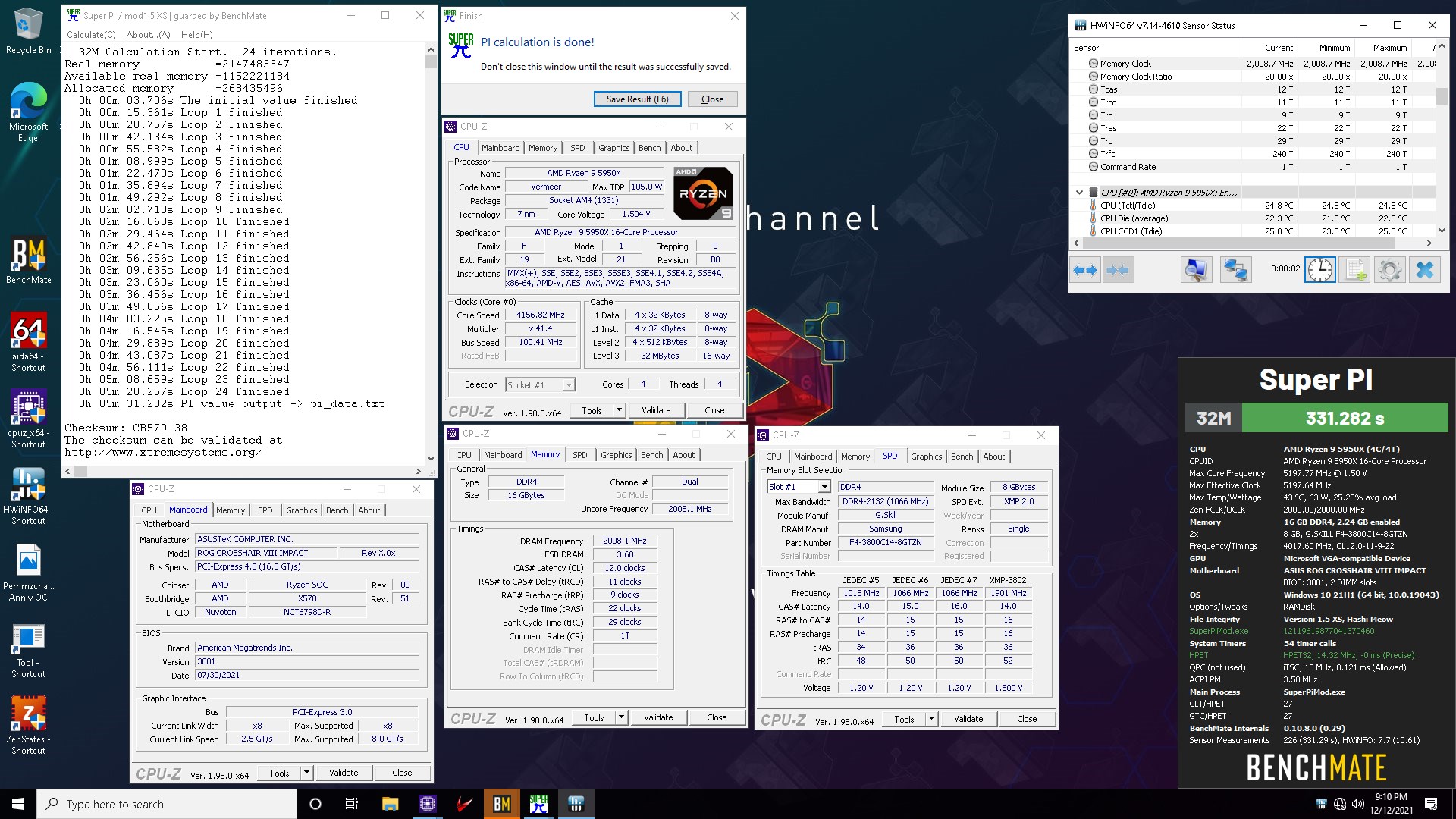Select SPD tab in CPU-Z Mainboard window
Image resolution: width=1456 pixels, height=819 pixels.
[x=265, y=510]
